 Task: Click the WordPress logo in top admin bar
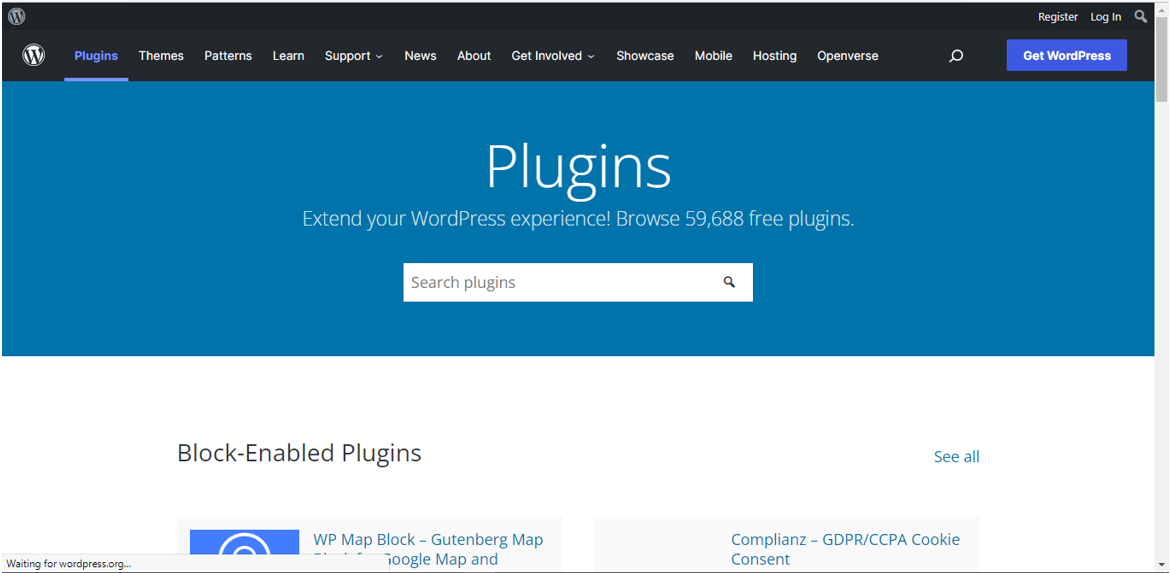tap(16, 16)
